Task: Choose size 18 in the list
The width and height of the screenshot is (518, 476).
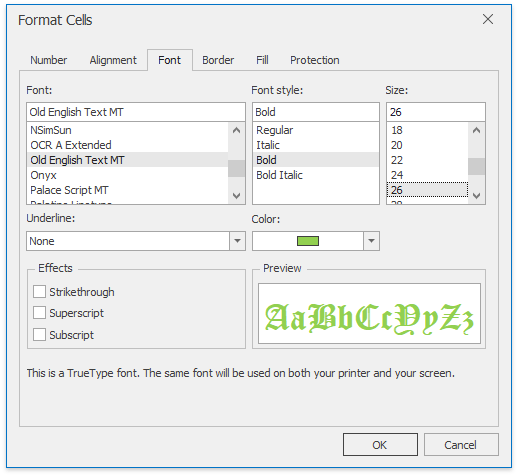Action: coord(428,130)
